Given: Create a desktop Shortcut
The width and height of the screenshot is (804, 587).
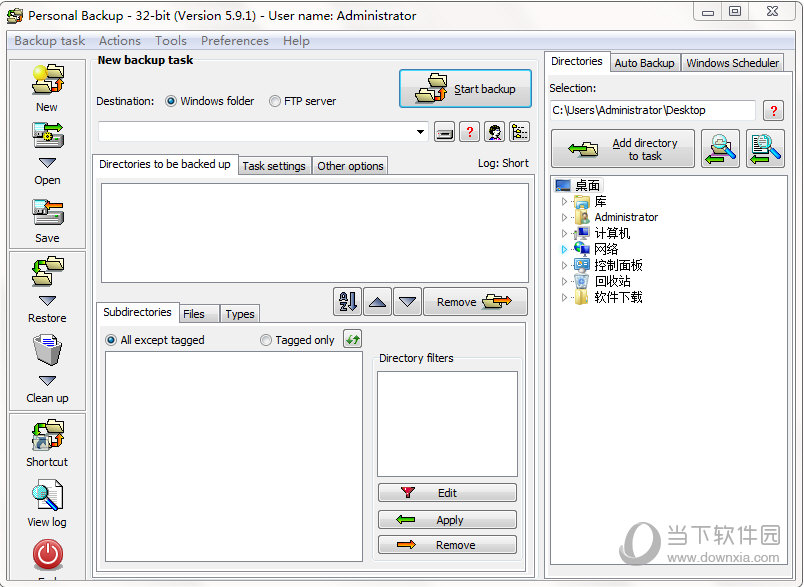Looking at the screenshot, I should [x=47, y=443].
